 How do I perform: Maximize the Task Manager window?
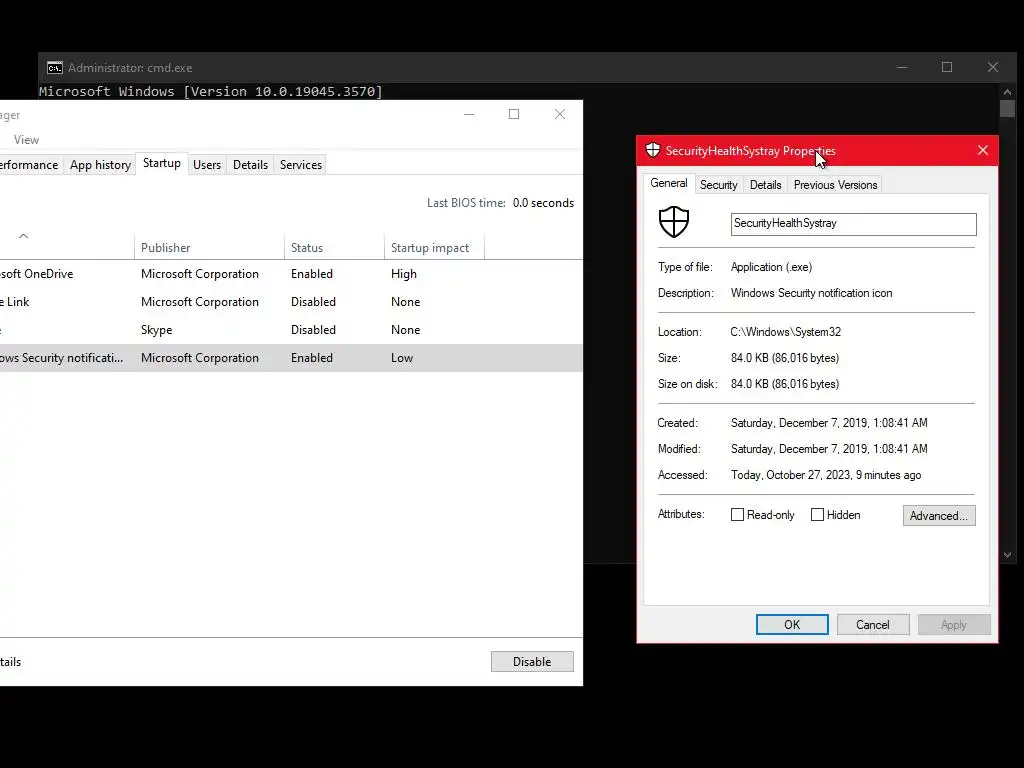click(x=514, y=114)
